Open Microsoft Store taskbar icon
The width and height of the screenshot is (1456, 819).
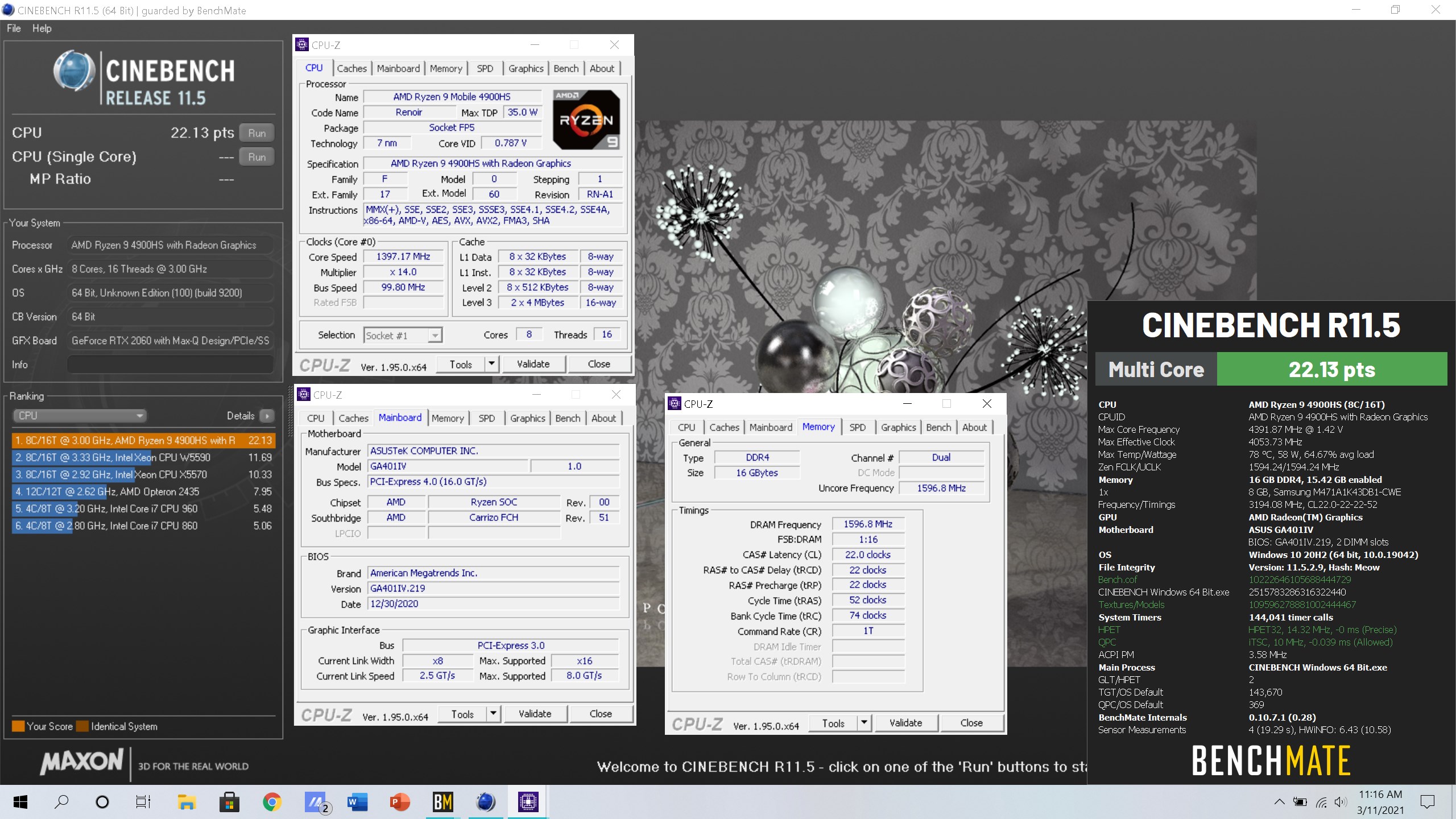(x=229, y=802)
